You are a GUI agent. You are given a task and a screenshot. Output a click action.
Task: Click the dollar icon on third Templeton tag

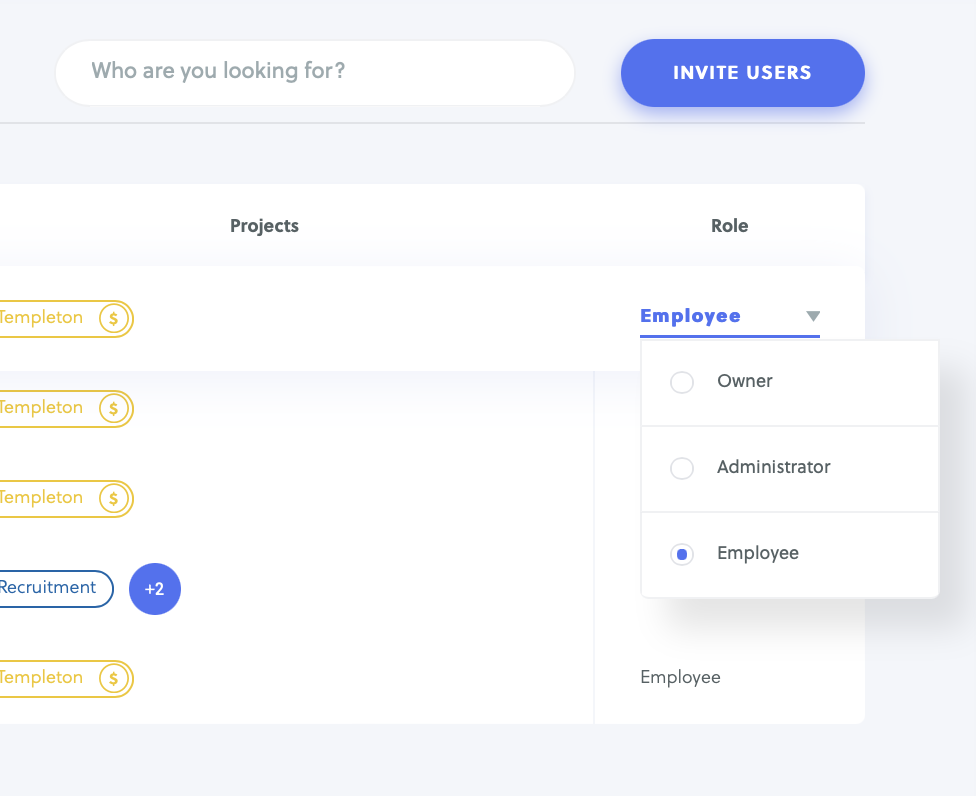tap(113, 499)
